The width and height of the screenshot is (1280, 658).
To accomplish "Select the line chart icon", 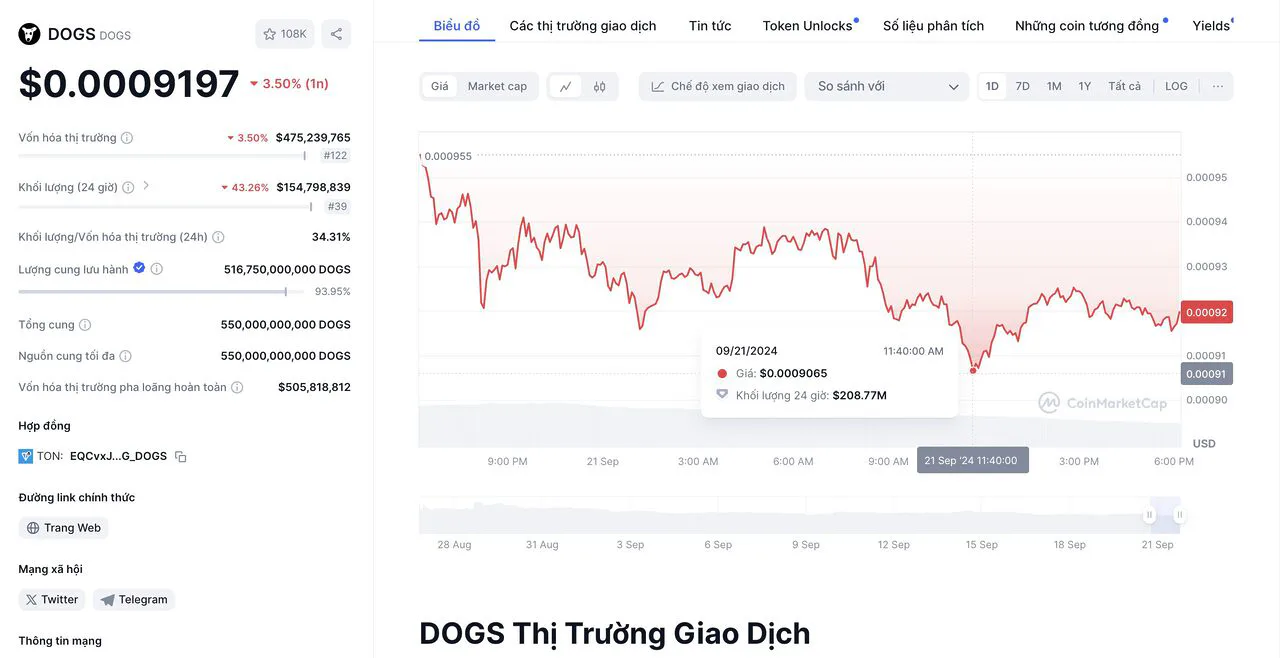I will click(x=565, y=87).
